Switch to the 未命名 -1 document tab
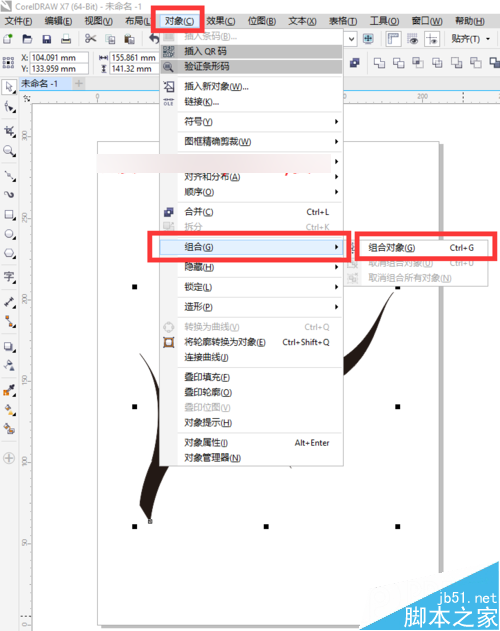Image resolution: width=500 pixels, height=631 pixels. tap(45, 84)
